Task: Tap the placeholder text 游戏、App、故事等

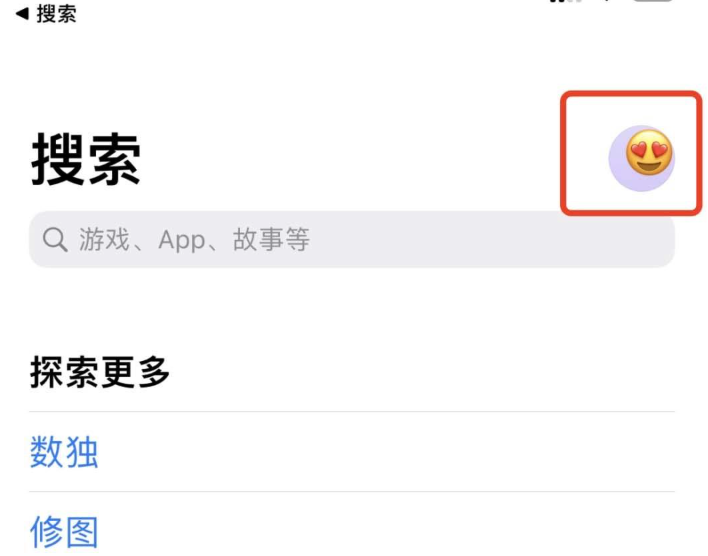Action: point(194,239)
